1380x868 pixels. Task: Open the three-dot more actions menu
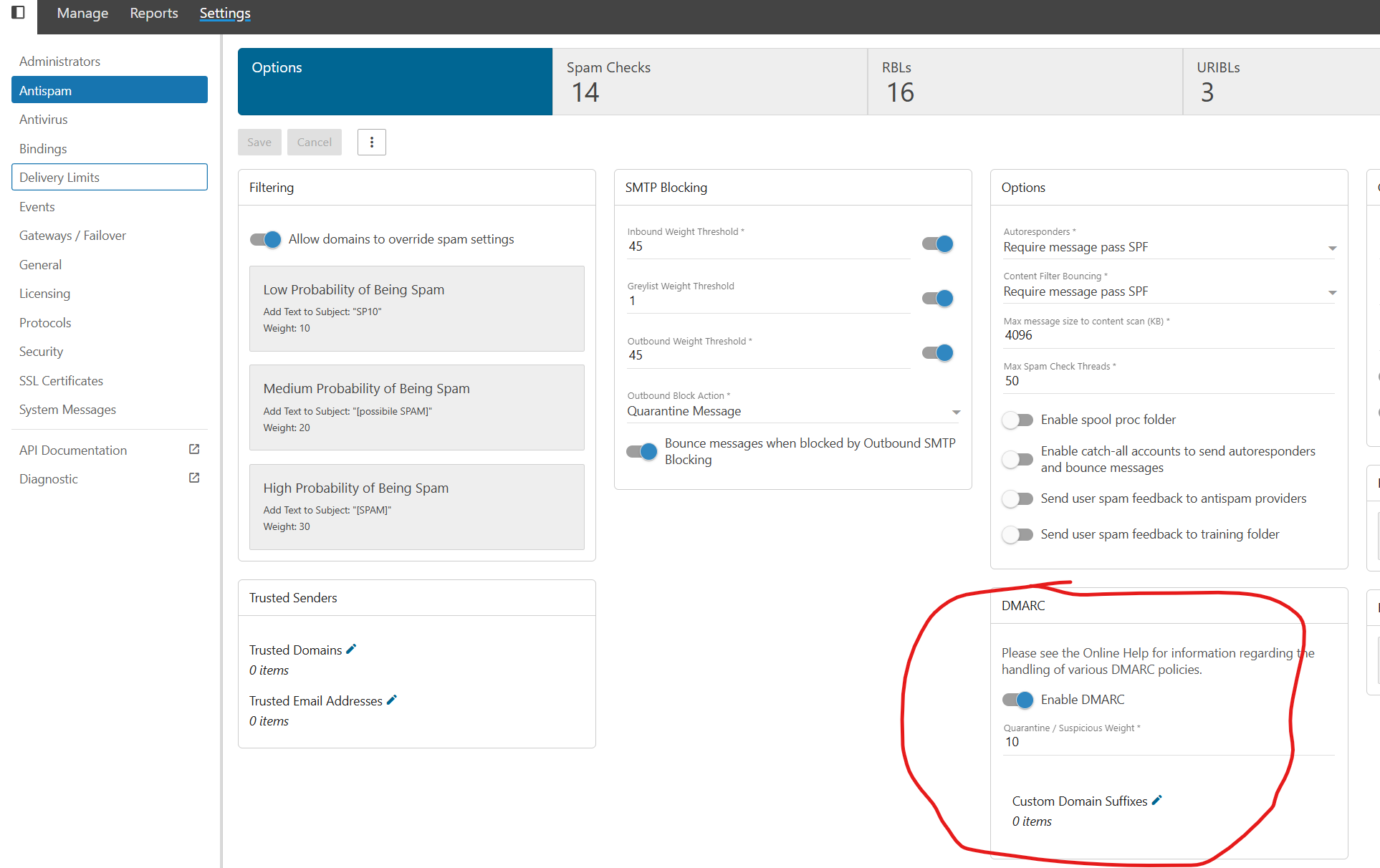point(371,143)
